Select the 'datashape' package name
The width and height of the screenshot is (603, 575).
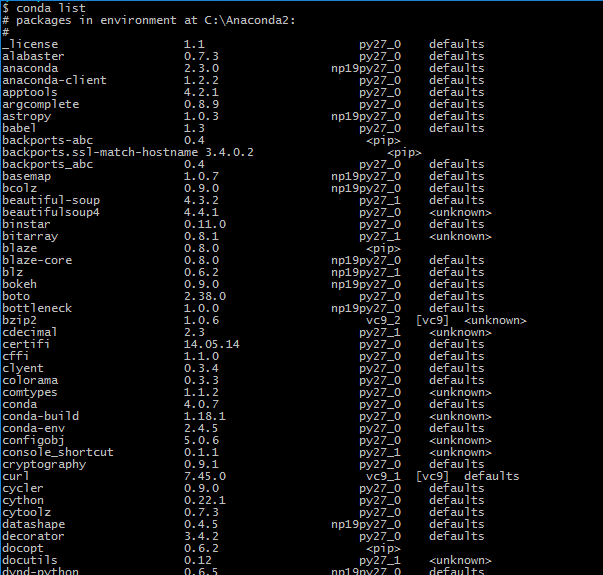(34, 524)
